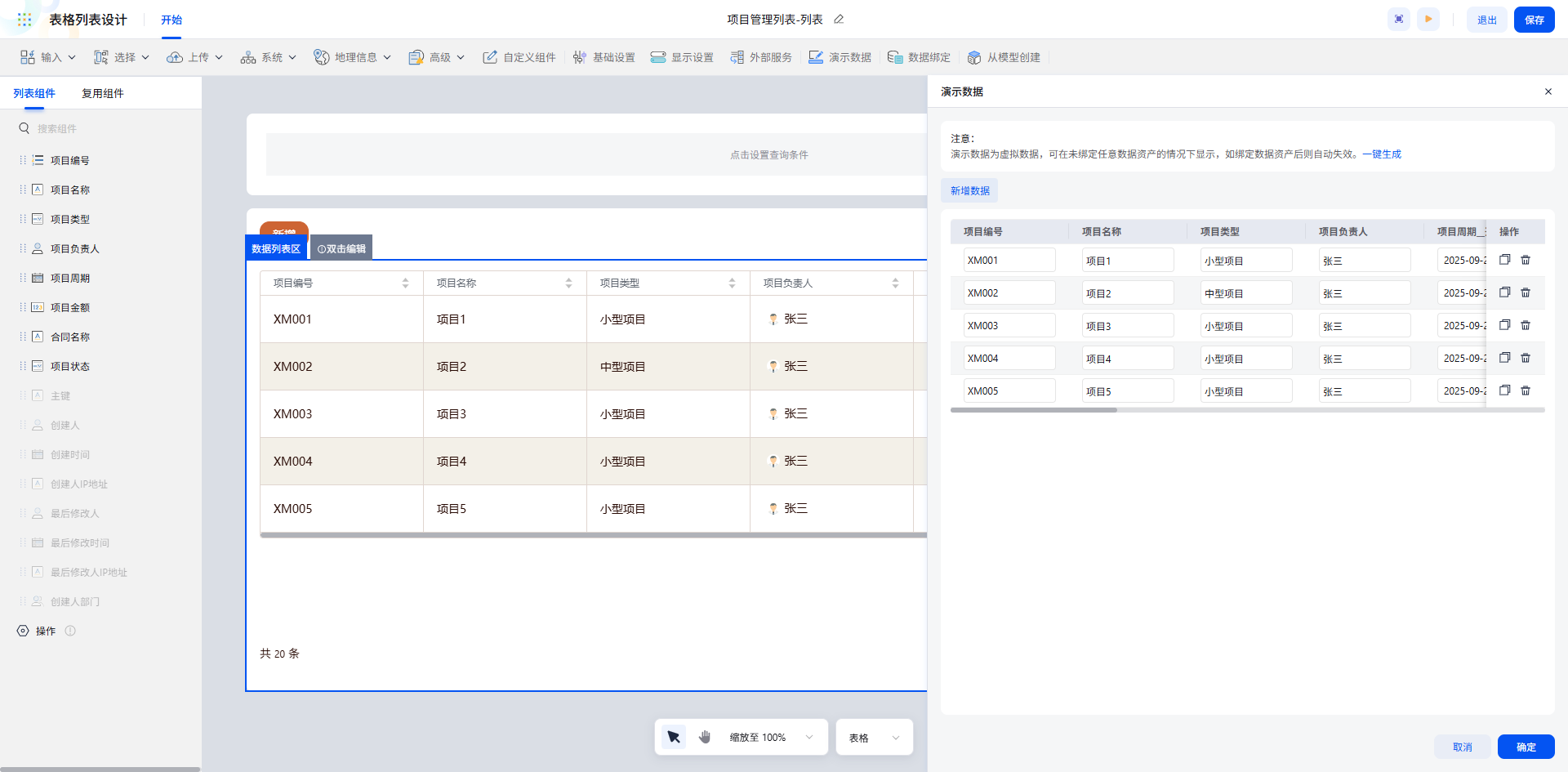Image resolution: width=1568 pixels, height=772 pixels.
Task: Open 数据绑定 from the toolbar
Action: click(x=919, y=57)
